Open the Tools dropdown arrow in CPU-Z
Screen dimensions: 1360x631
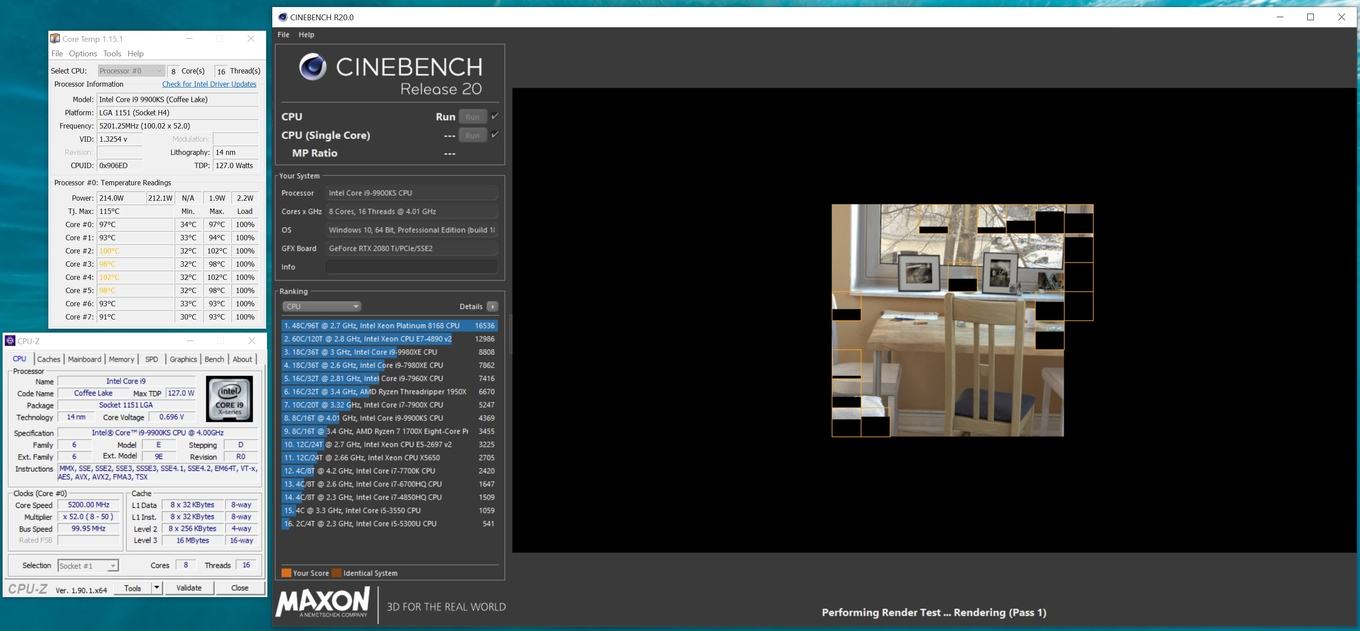[156, 588]
